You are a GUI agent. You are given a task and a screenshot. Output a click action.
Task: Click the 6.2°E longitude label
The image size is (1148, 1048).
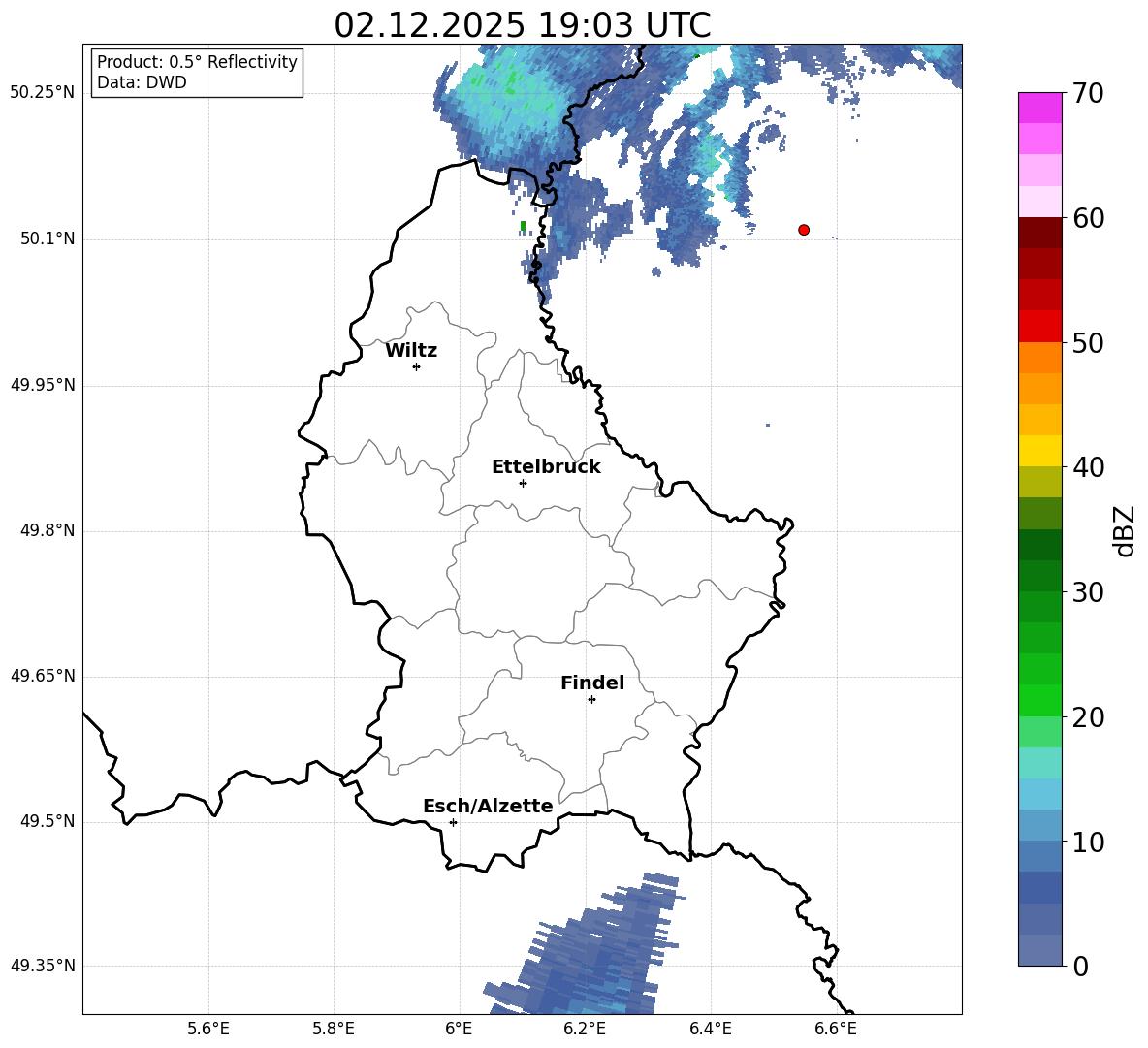click(x=585, y=1029)
